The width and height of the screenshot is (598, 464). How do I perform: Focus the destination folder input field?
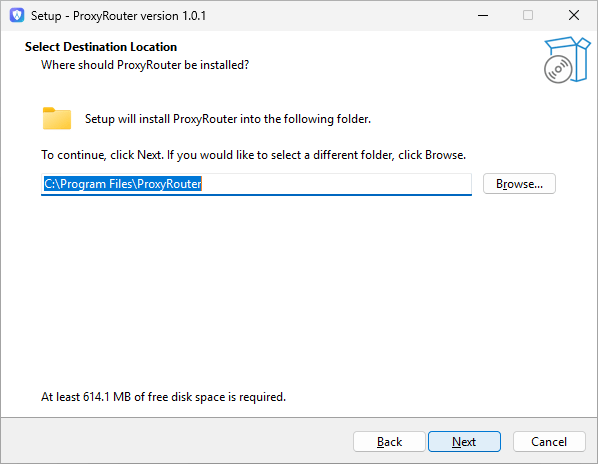(x=256, y=184)
